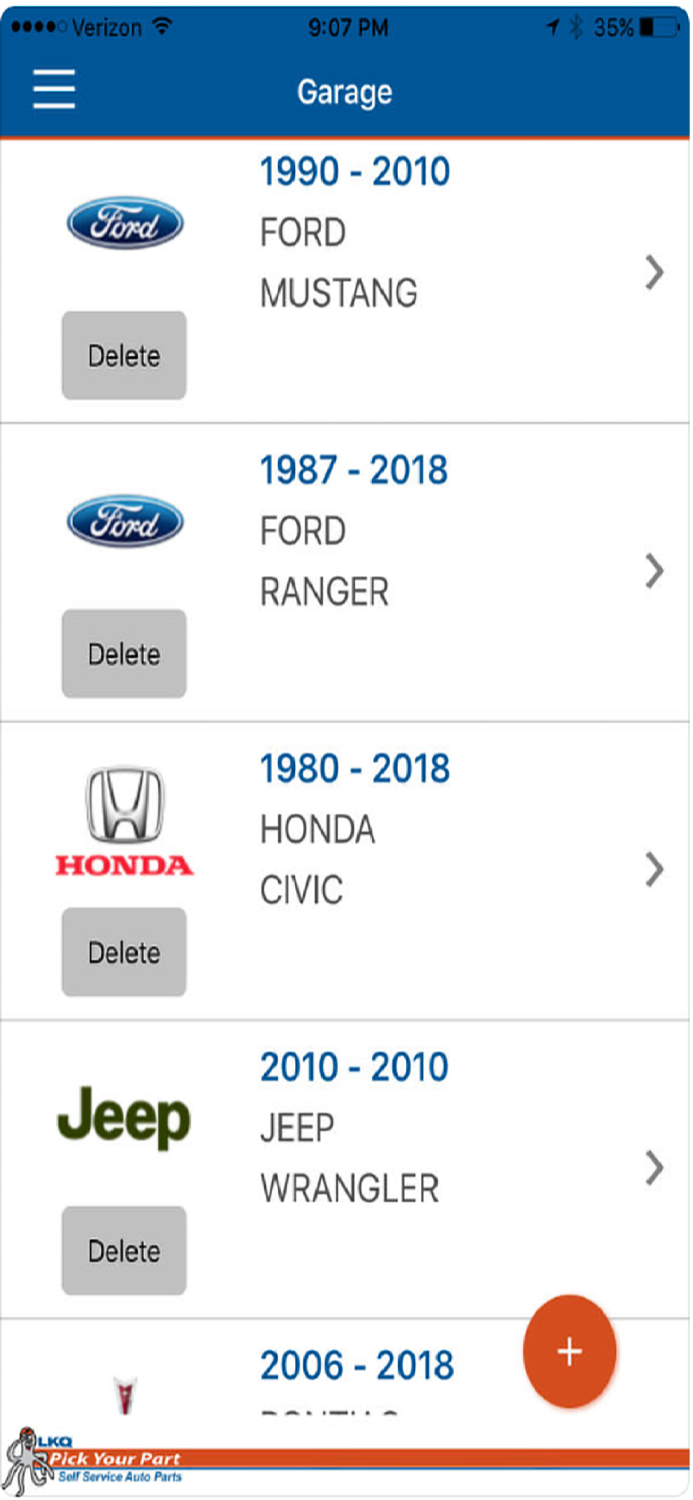Screen dimensions: 693x1500
Task: Tap the battery indicator in status bar
Action: [x=660, y=27]
